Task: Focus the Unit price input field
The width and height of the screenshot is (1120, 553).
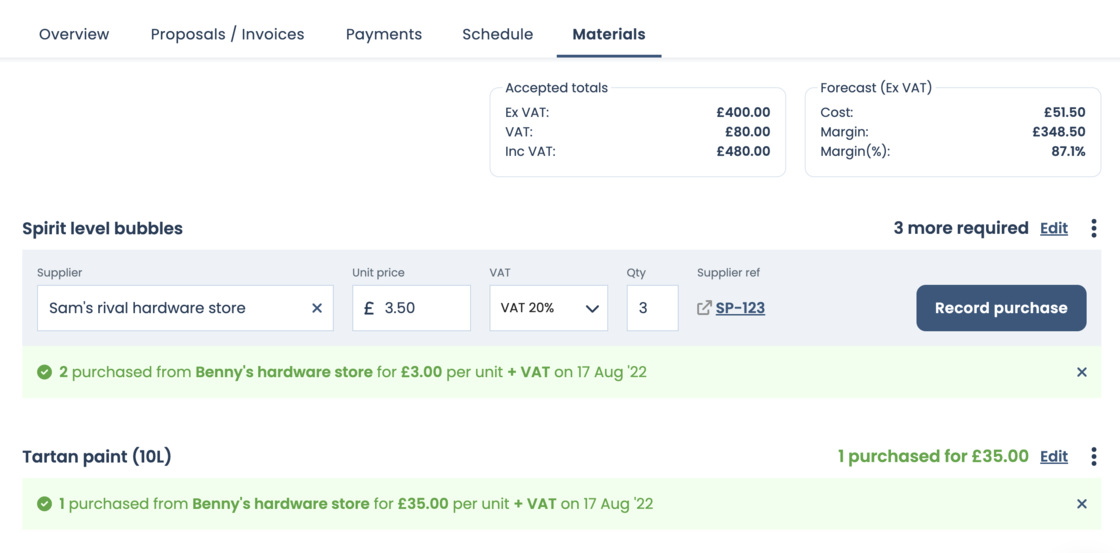Action: [422, 308]
